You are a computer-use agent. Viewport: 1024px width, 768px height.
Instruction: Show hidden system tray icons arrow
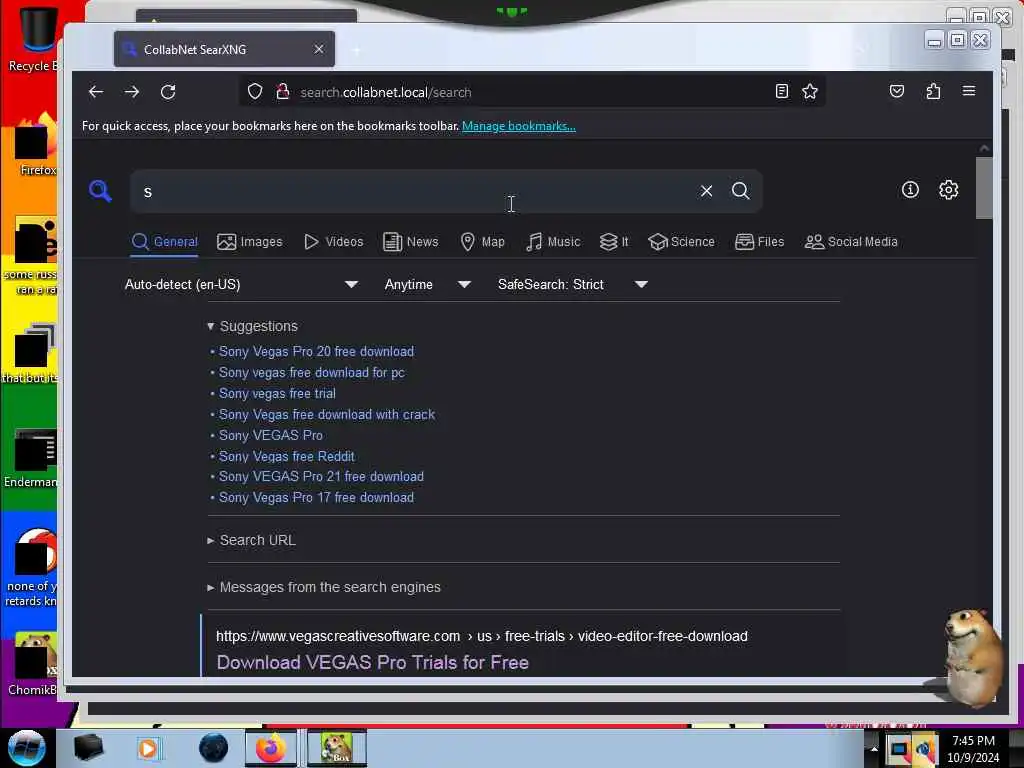pyautogui.click(x=874, y=748)
